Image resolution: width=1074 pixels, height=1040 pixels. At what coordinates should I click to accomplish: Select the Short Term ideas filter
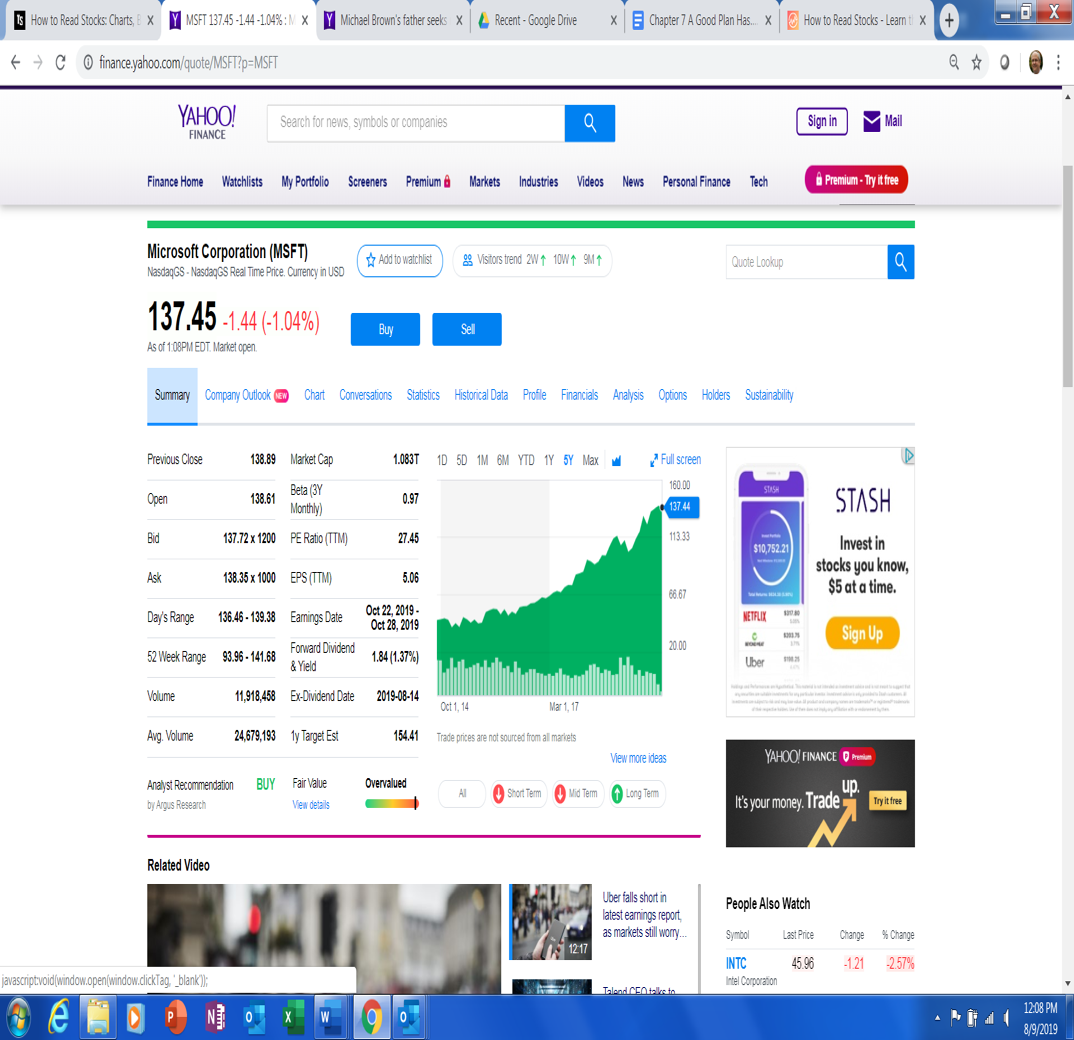click(x=519, y=793)
